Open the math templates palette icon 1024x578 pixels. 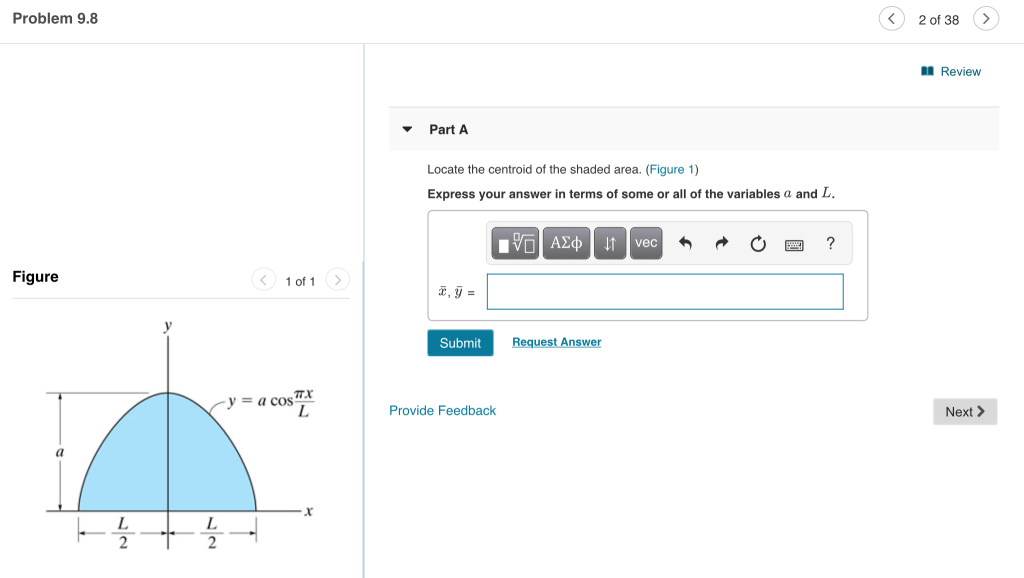(515, 242)
